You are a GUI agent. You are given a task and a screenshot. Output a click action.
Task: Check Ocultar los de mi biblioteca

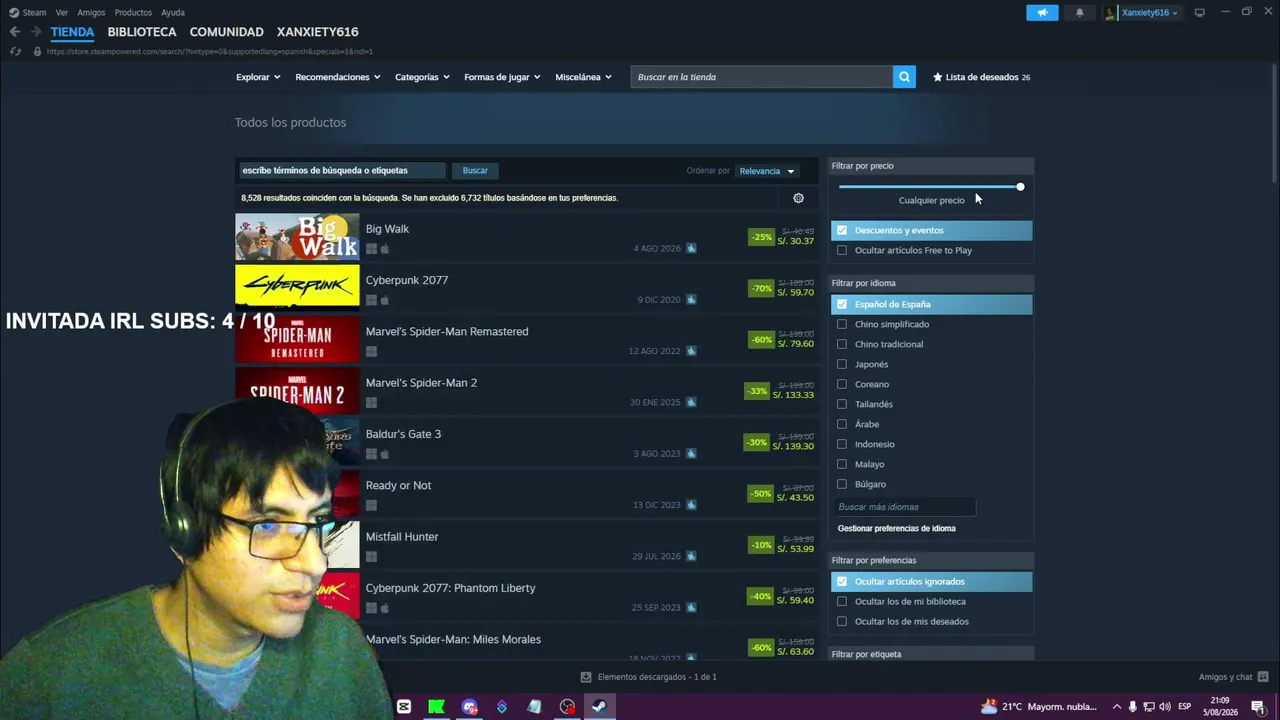pyautogui.click(x=842, y=601)
